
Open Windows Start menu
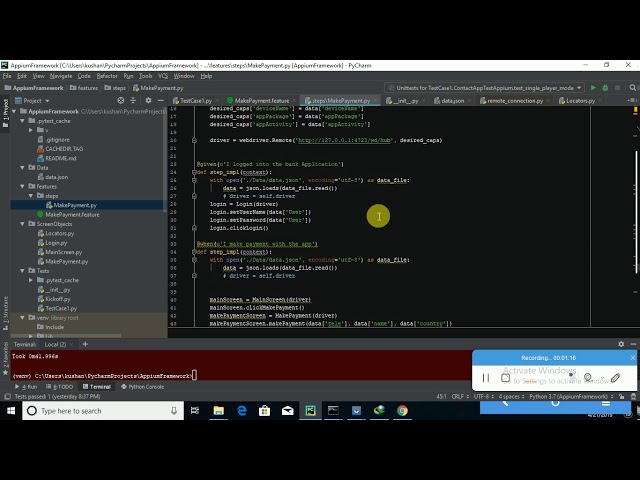pyautogui.click(x=11, y=411)
